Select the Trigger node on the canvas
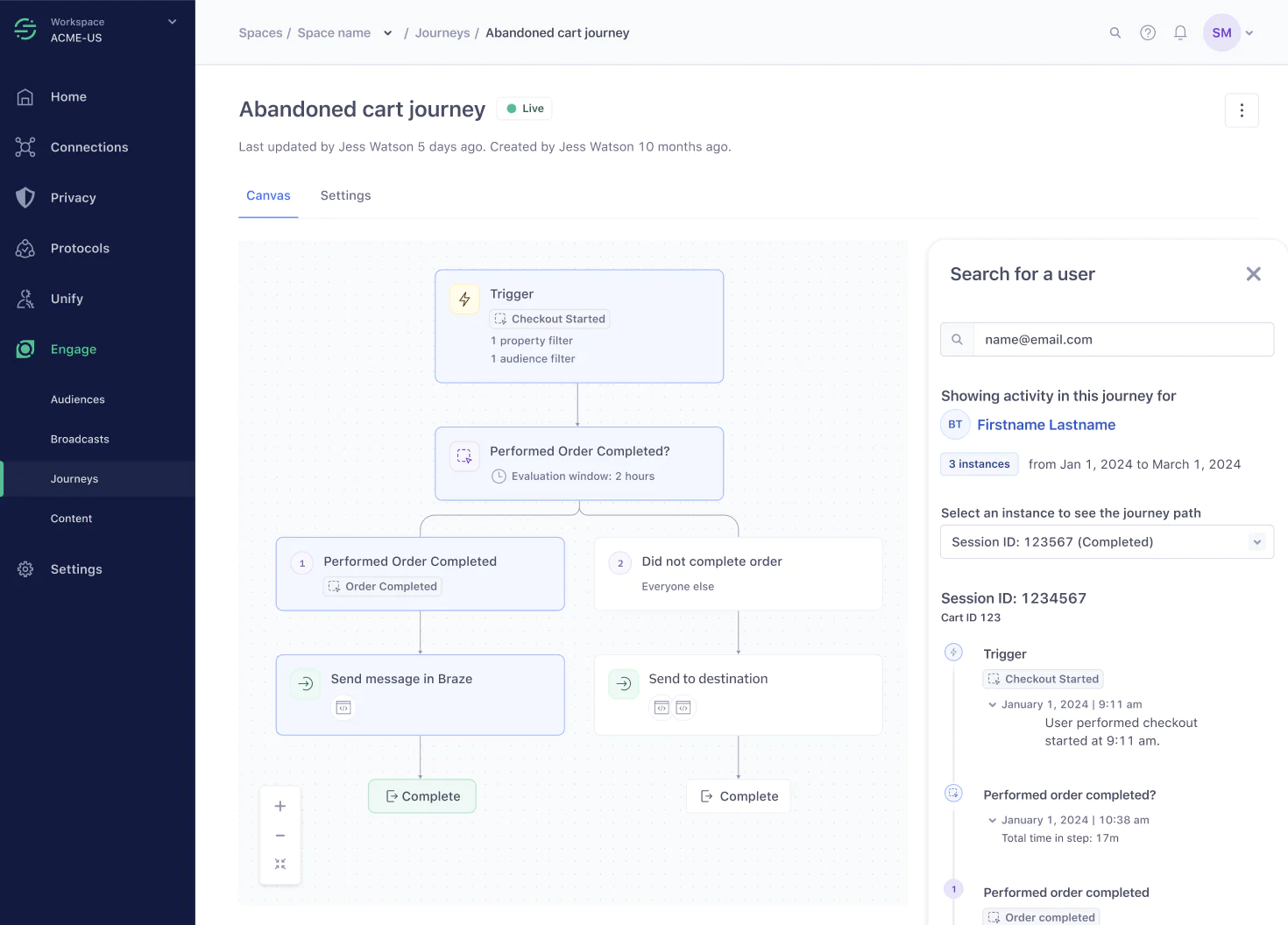The width and height of the screenshot is (1288, 925). pyautogui.click(x=579, y=326)
